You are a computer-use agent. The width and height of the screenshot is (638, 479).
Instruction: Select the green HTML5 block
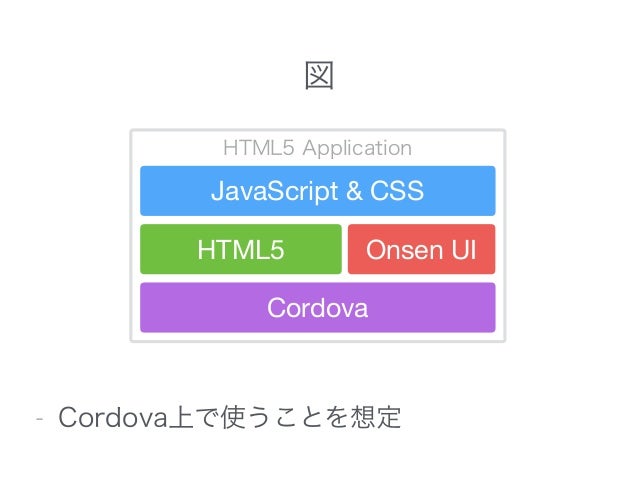[x=241, y=249]
